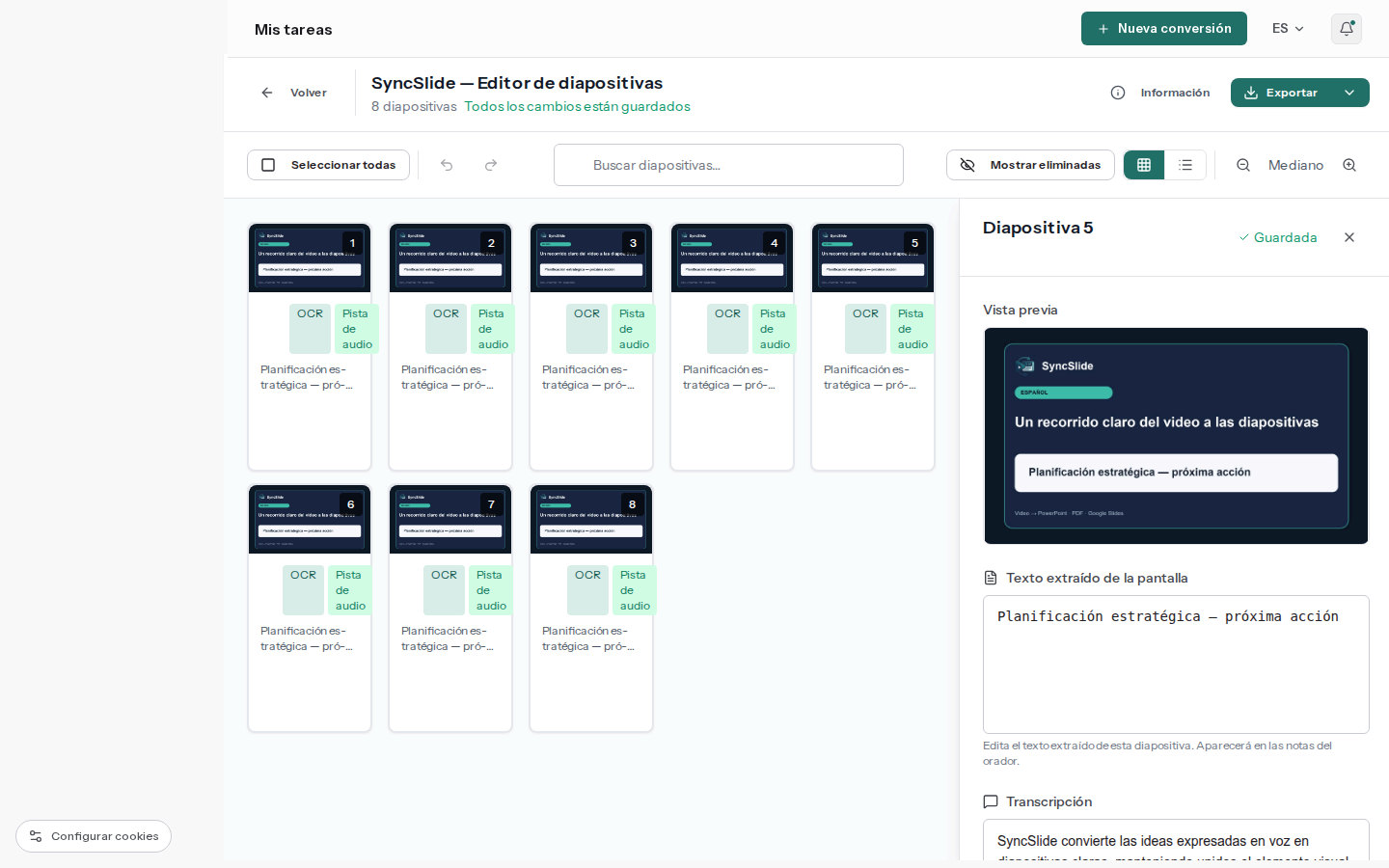This screenshot has width=1389, height=868.
Task: Click the Pista de audio tag on slide 2
Action: click(493, 329)
